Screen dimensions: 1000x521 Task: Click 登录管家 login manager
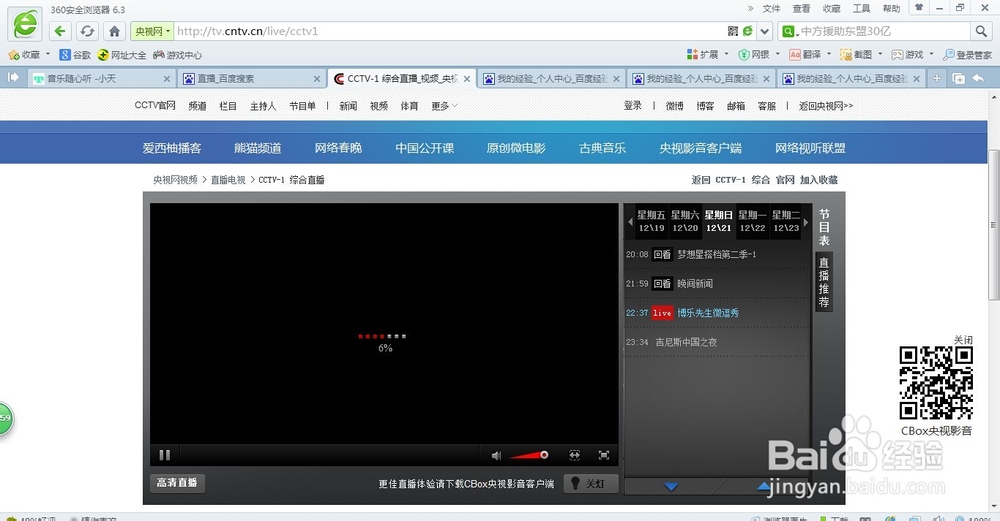point(967,55)
